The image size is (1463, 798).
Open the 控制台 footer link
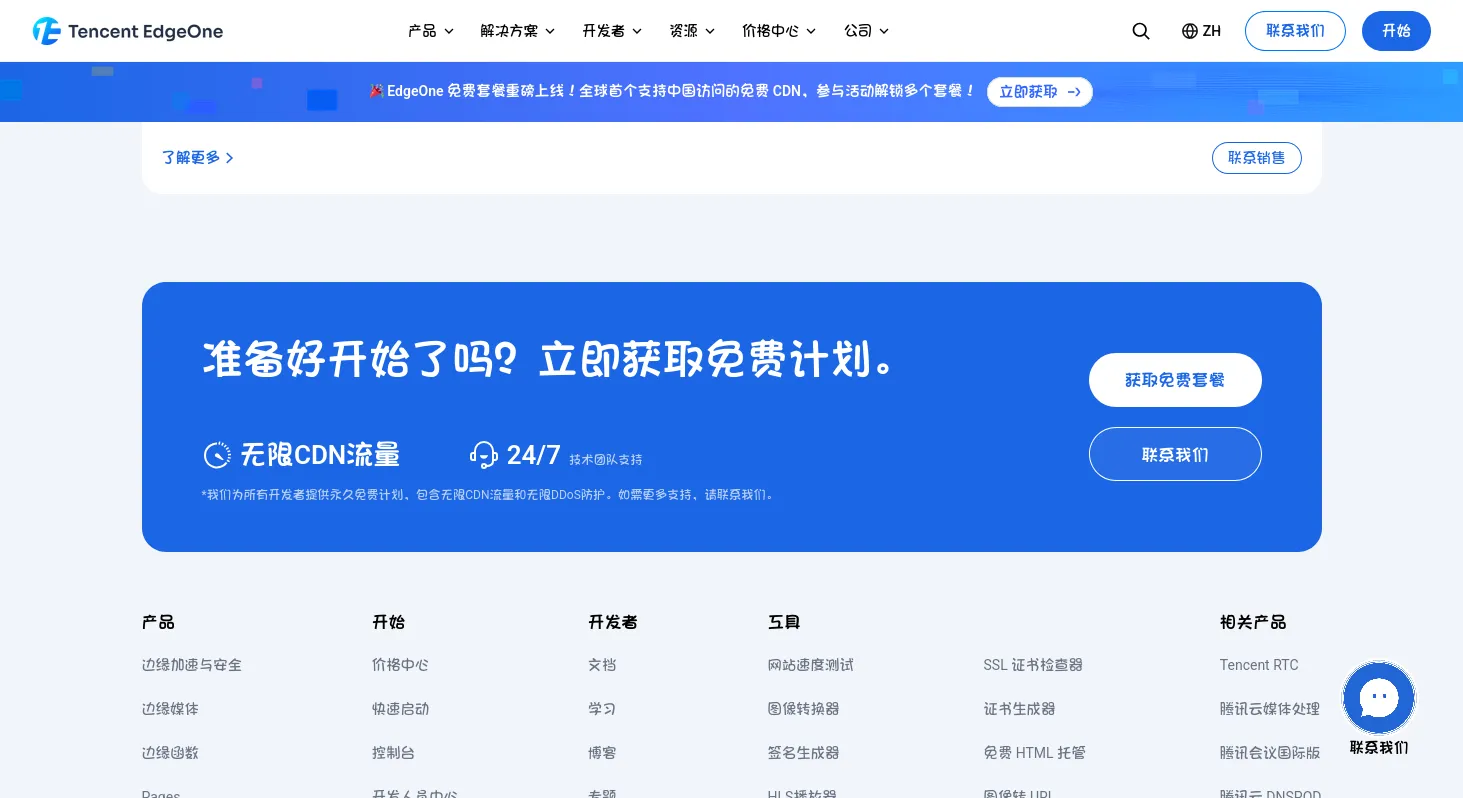[x=393, y=753]
